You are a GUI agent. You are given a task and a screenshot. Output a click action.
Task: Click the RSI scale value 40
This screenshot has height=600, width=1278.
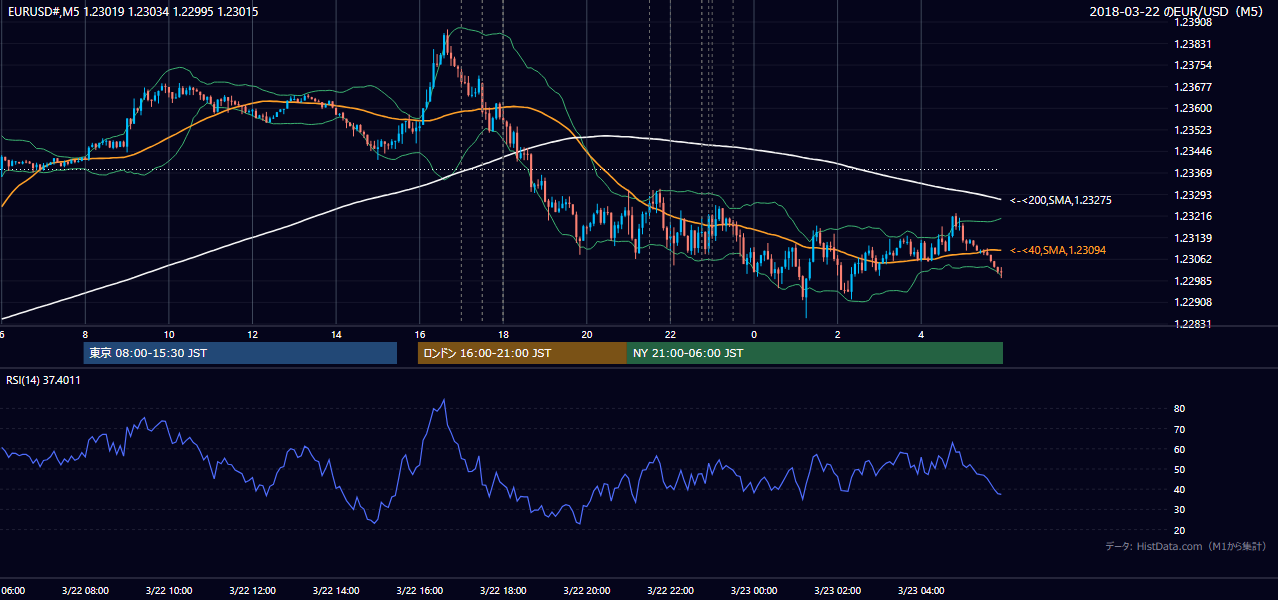tap(1180, 489)
